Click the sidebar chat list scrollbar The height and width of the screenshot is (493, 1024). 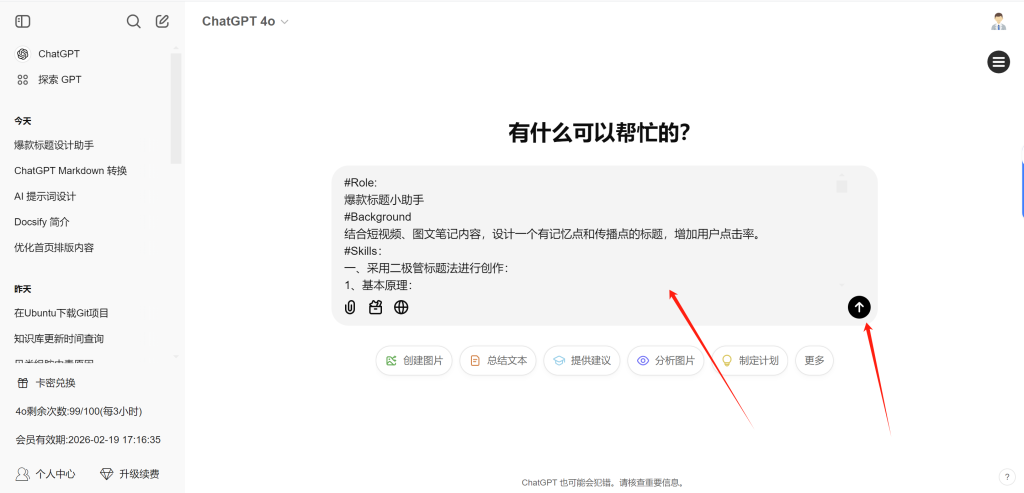(176, 108)
